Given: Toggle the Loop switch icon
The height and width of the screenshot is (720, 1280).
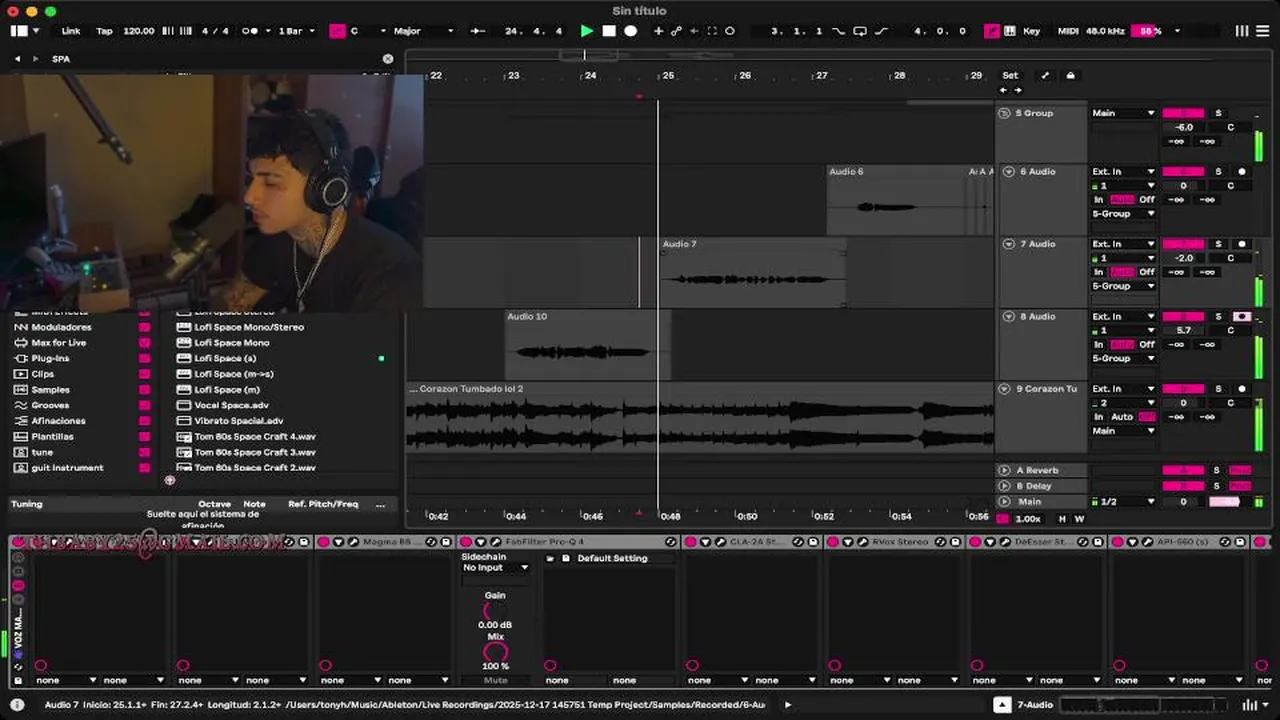Looking at the screenshot, I should (x=860, y=31).
